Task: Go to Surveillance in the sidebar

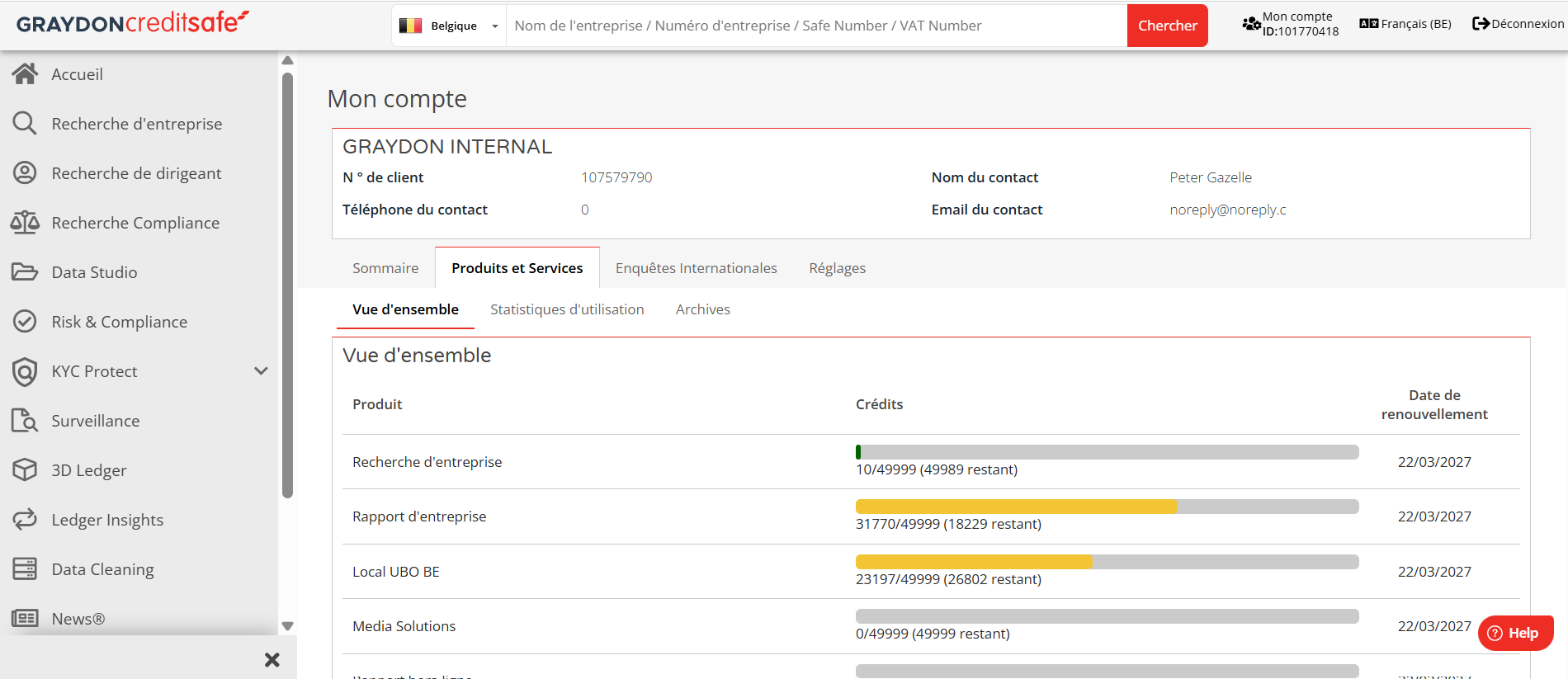Action: [x=96, y=421]
